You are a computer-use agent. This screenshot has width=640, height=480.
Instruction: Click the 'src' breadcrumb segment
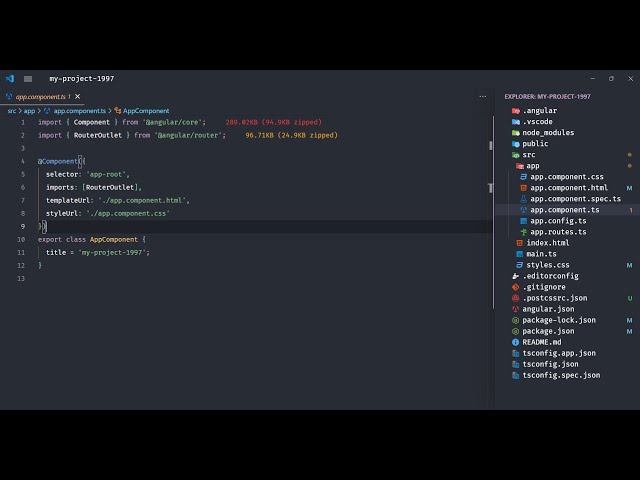12,111
